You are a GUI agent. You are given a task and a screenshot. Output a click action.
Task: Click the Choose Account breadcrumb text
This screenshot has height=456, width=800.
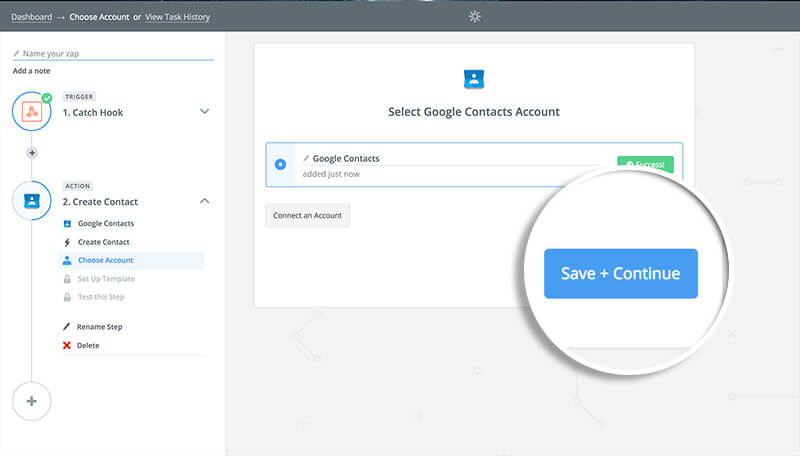[x=99, y=17]
